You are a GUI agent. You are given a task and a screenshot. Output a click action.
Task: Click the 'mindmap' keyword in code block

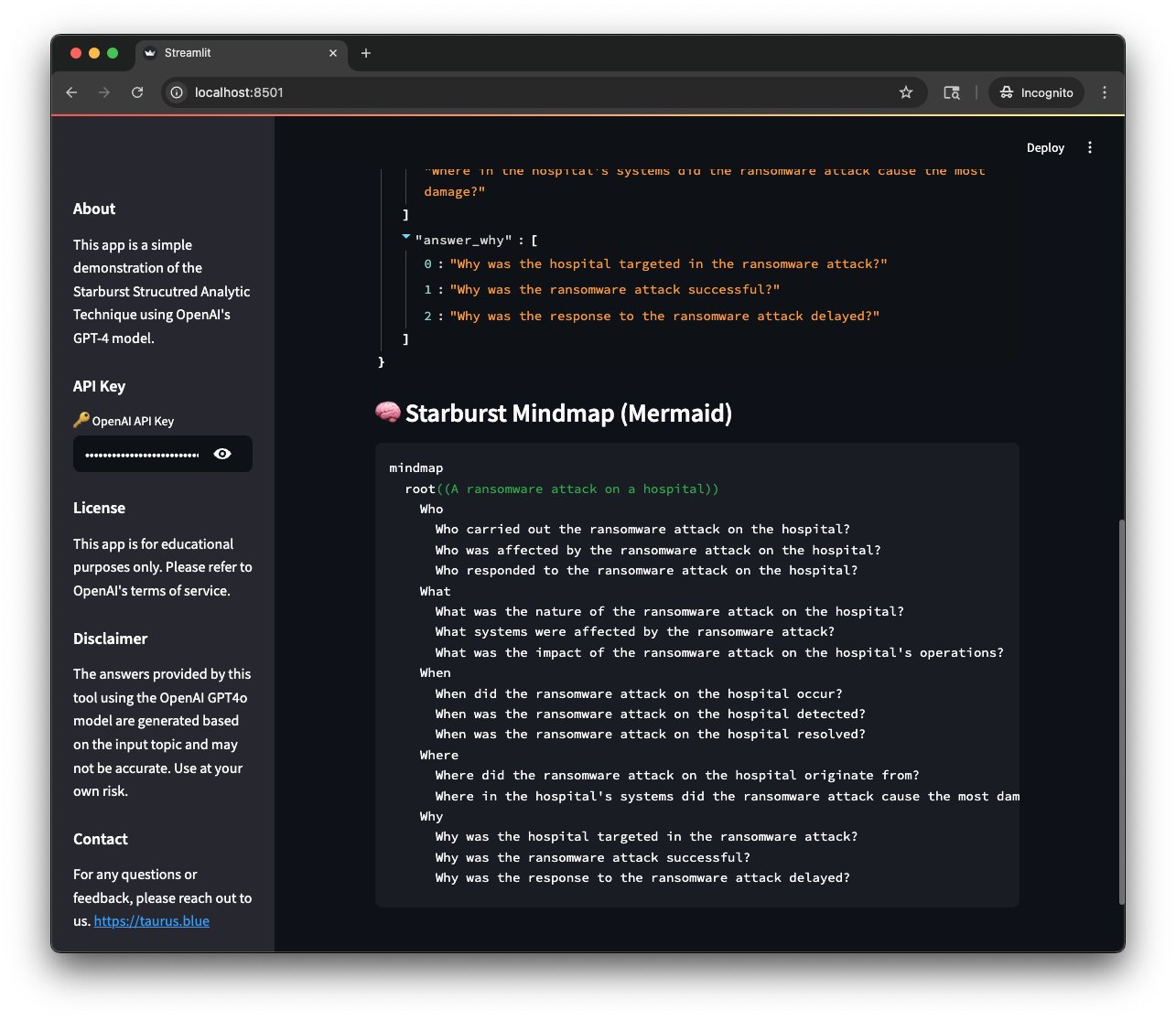416,468
